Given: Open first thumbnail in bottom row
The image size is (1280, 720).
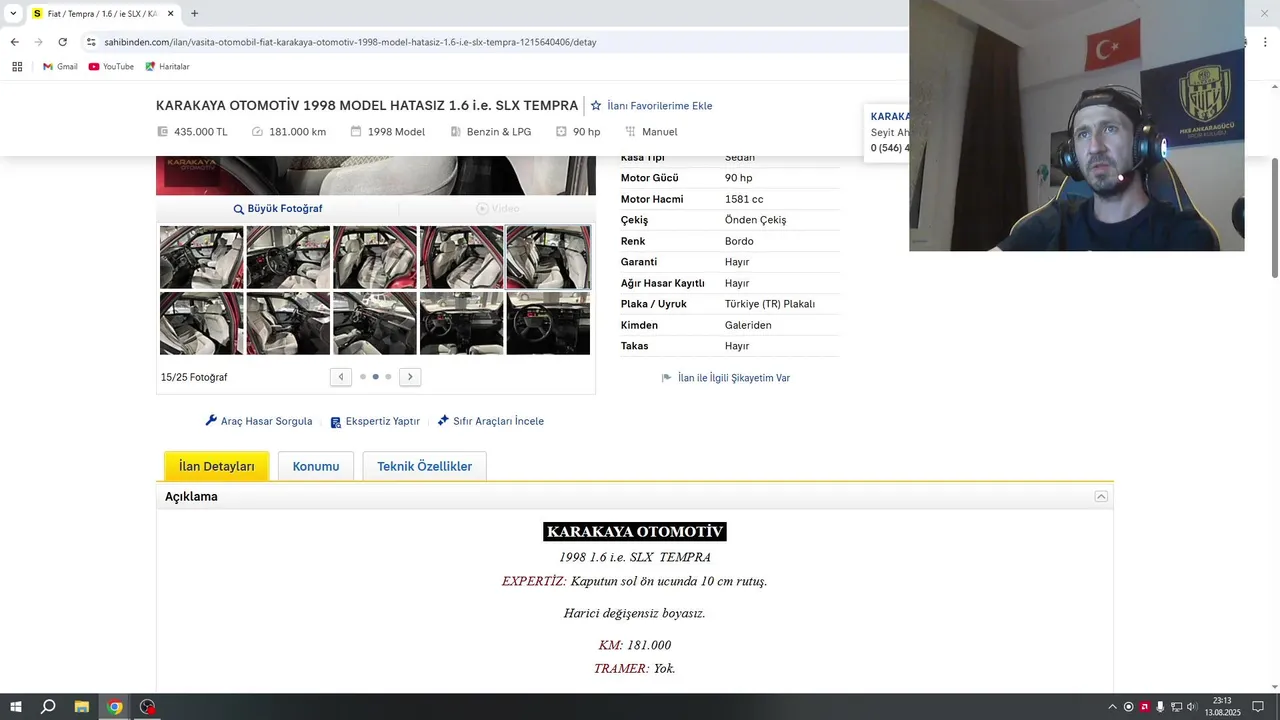Looking at the screenshot, I should click(201, 323).
